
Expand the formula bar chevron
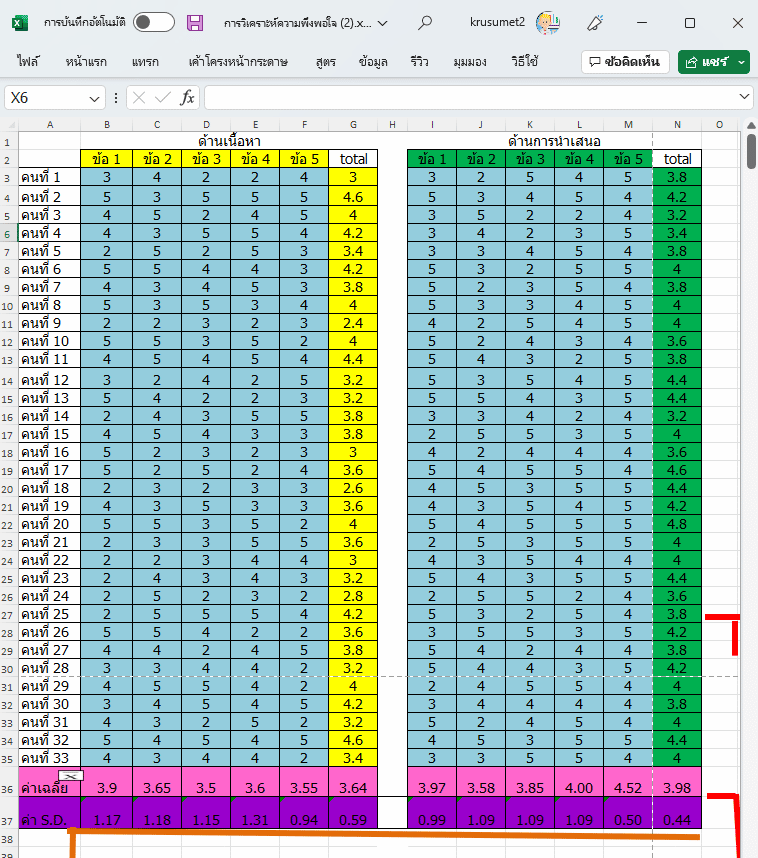pos(743,97)
